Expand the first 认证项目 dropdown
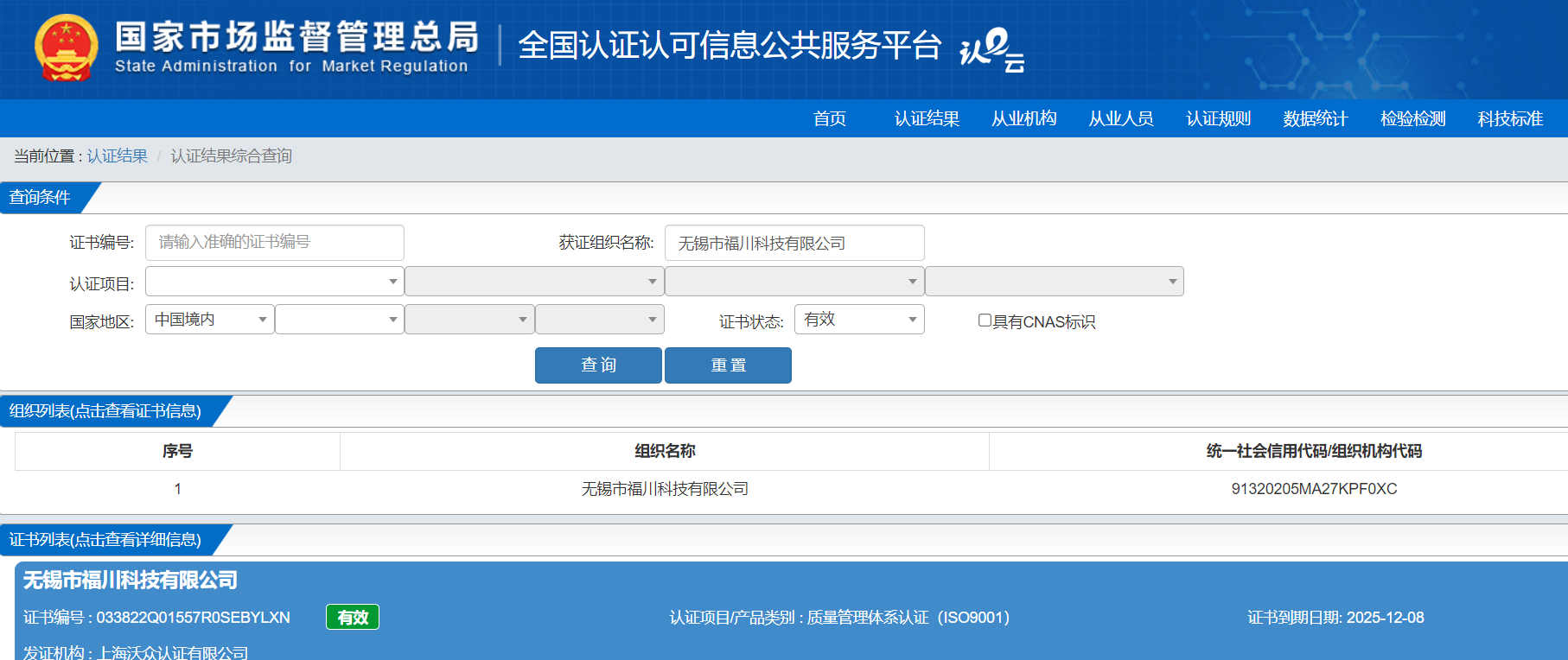This screenshot has height=660, width=1568. point(275,282)
